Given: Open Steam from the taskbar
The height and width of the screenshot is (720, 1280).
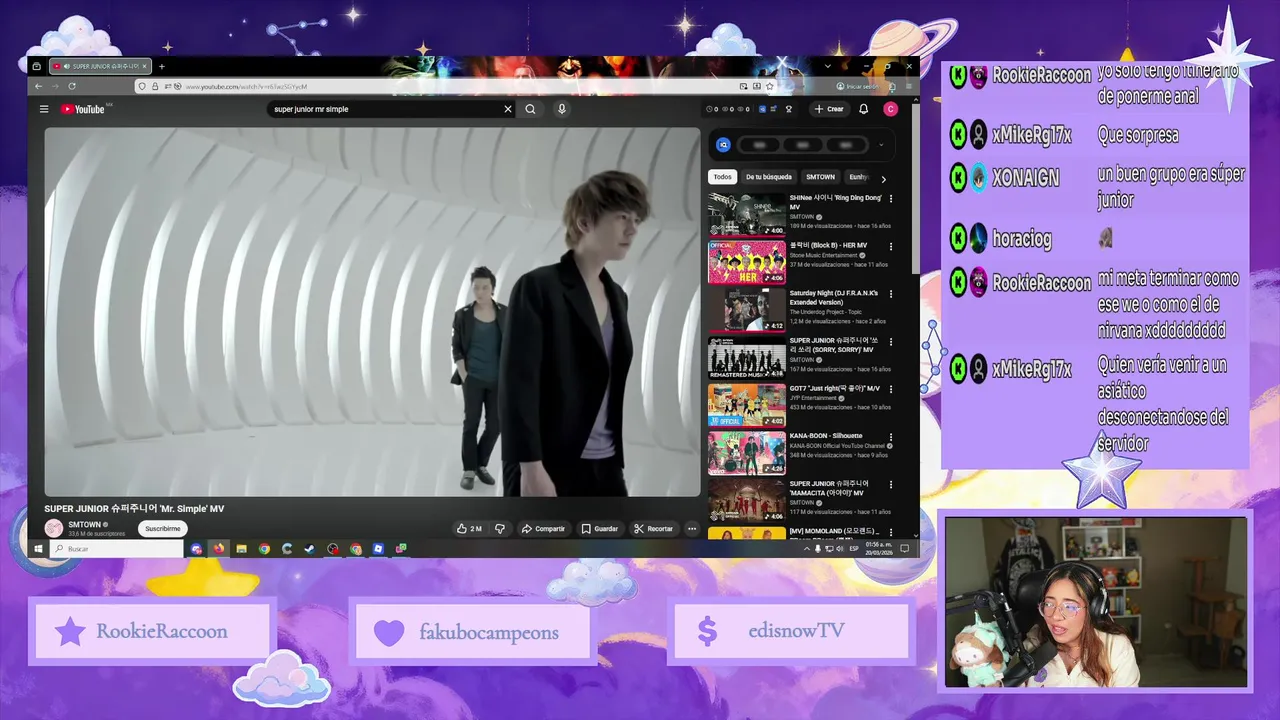Looking at the screenshot, I should [x=309, y=549].
